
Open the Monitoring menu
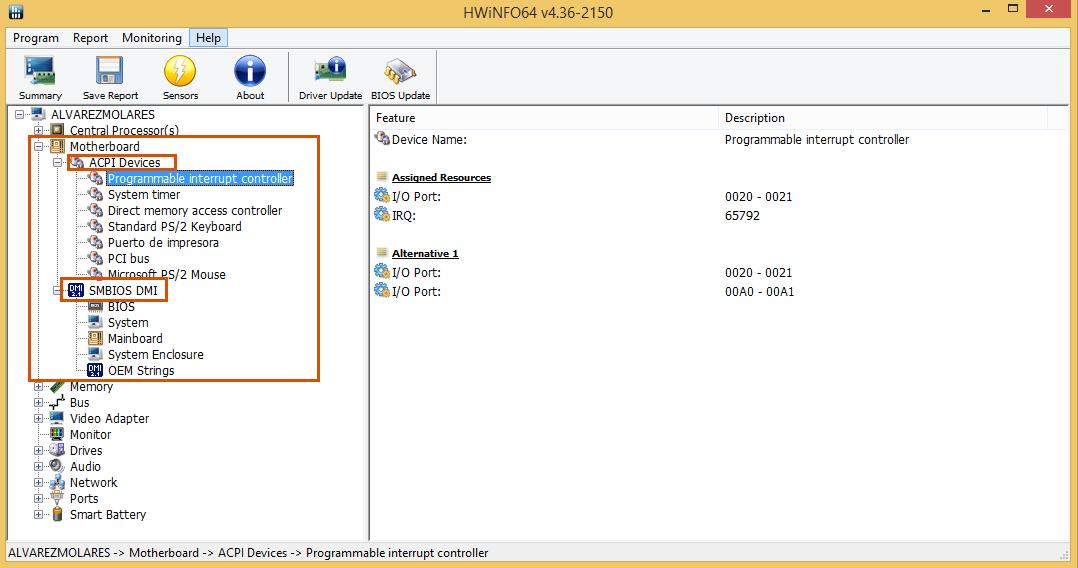pos(152,38)
